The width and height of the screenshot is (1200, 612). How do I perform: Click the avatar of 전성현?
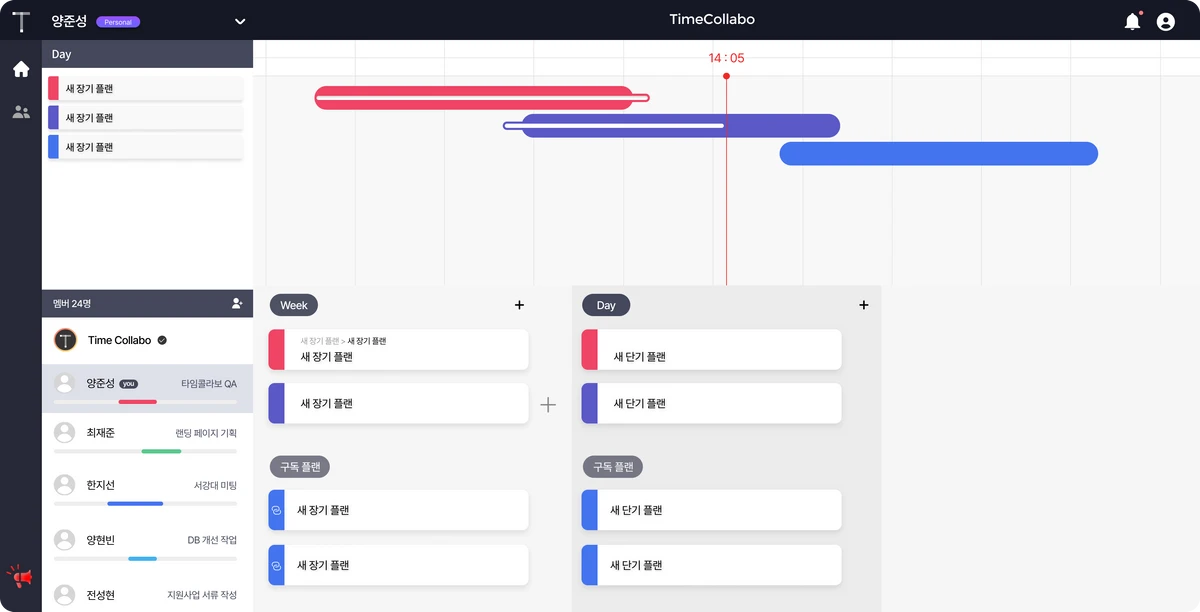65,595
